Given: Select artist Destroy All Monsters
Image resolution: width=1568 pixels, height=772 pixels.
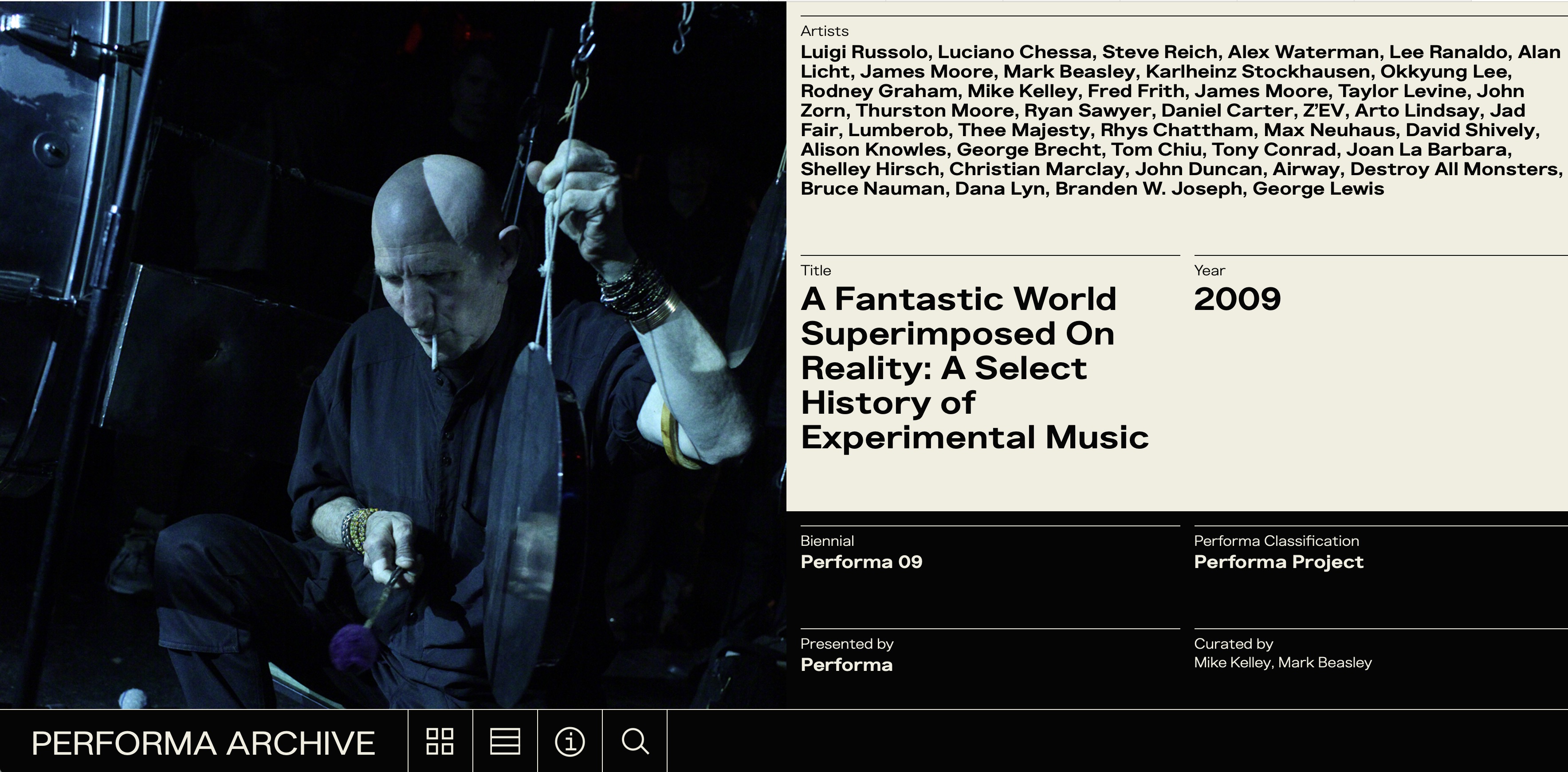Looking at the screenshot, I should tap(1454, 169).
